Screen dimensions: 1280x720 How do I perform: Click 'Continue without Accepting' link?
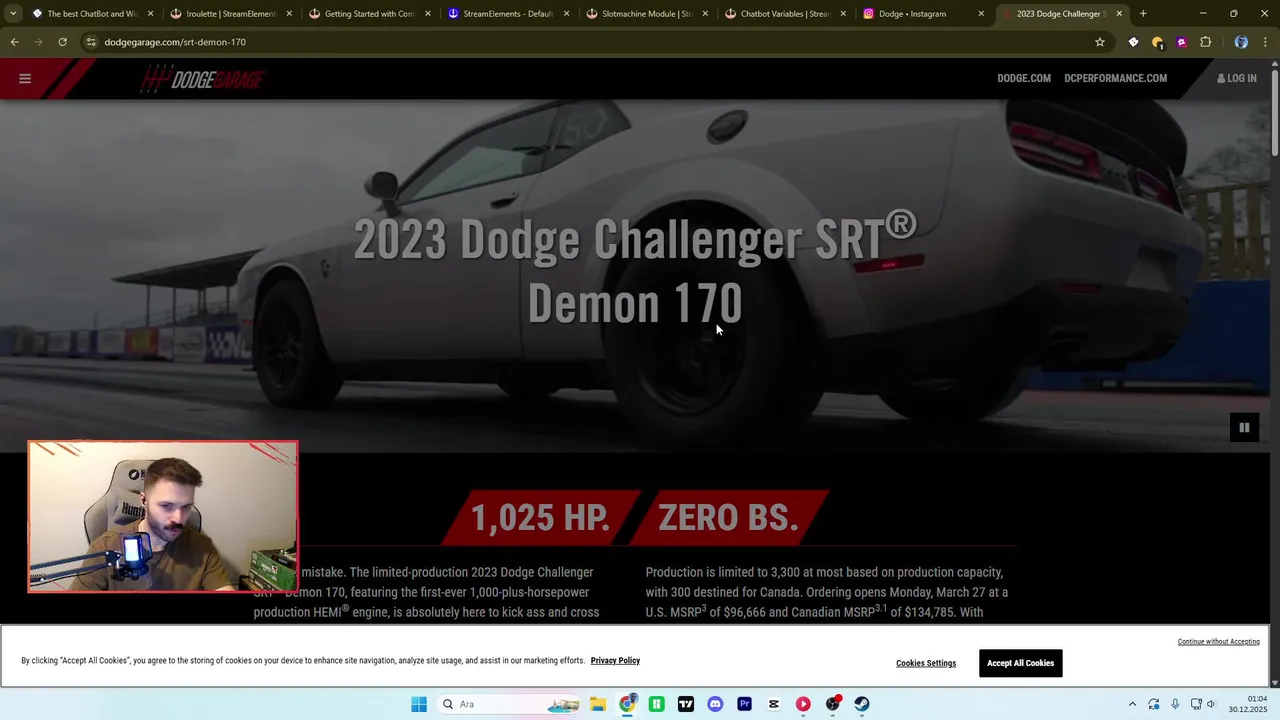[x=1218, y=642]
